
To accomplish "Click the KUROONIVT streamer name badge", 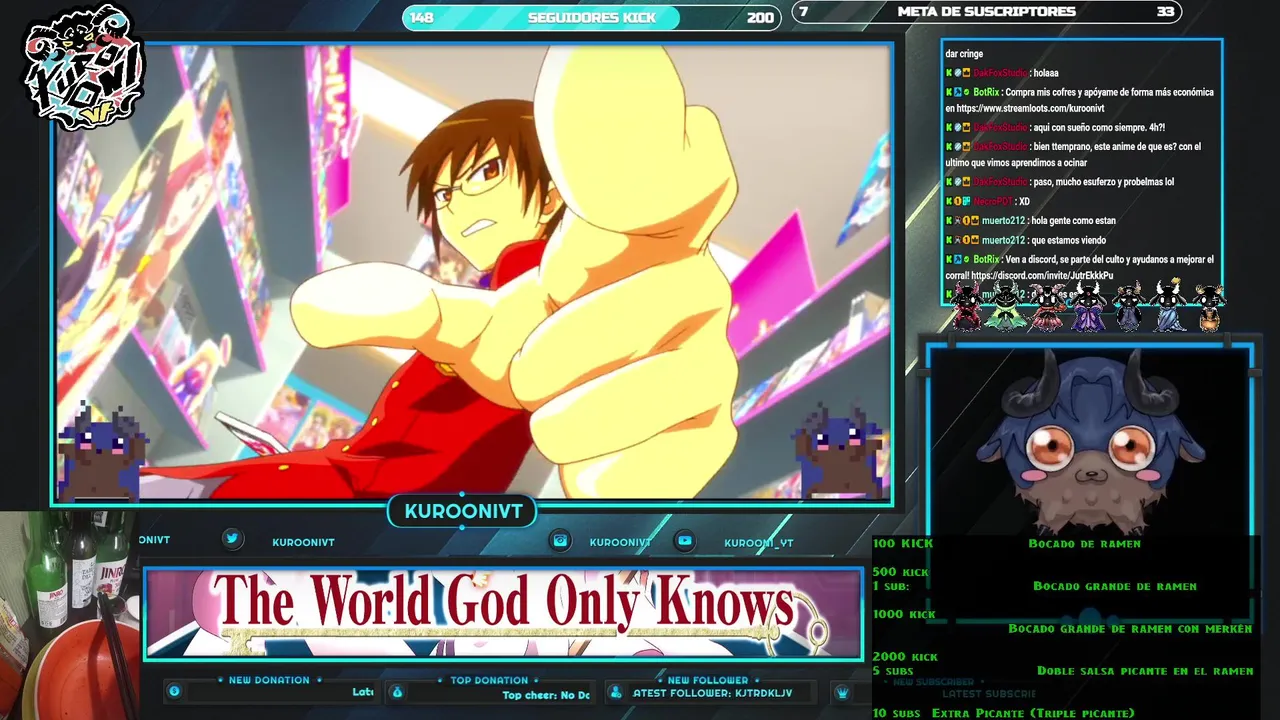I will coord(463,511).
